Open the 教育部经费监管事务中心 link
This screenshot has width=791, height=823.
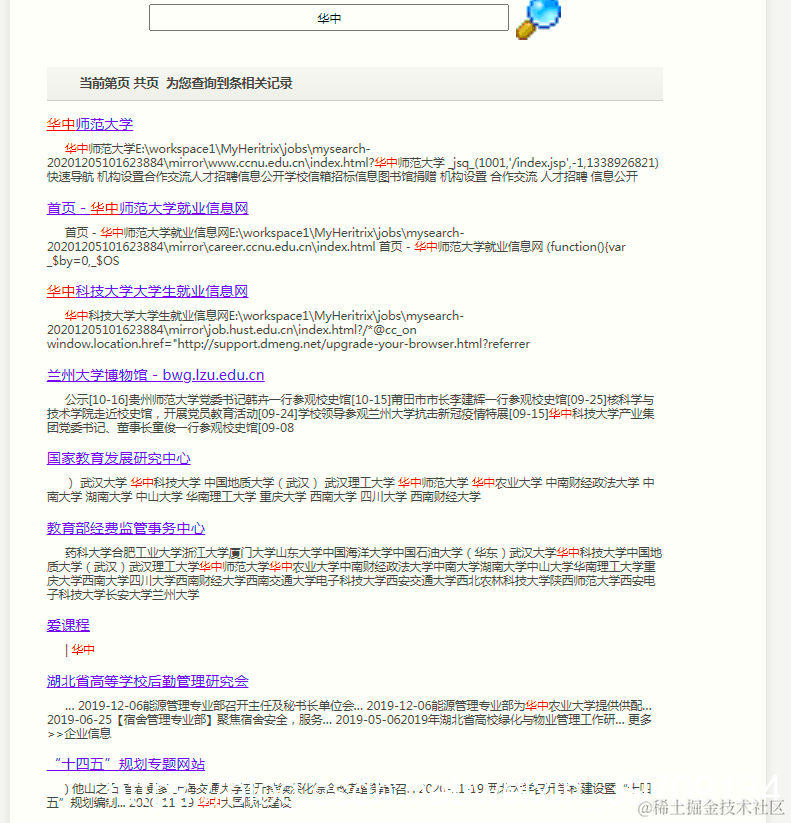coord(126,529)
